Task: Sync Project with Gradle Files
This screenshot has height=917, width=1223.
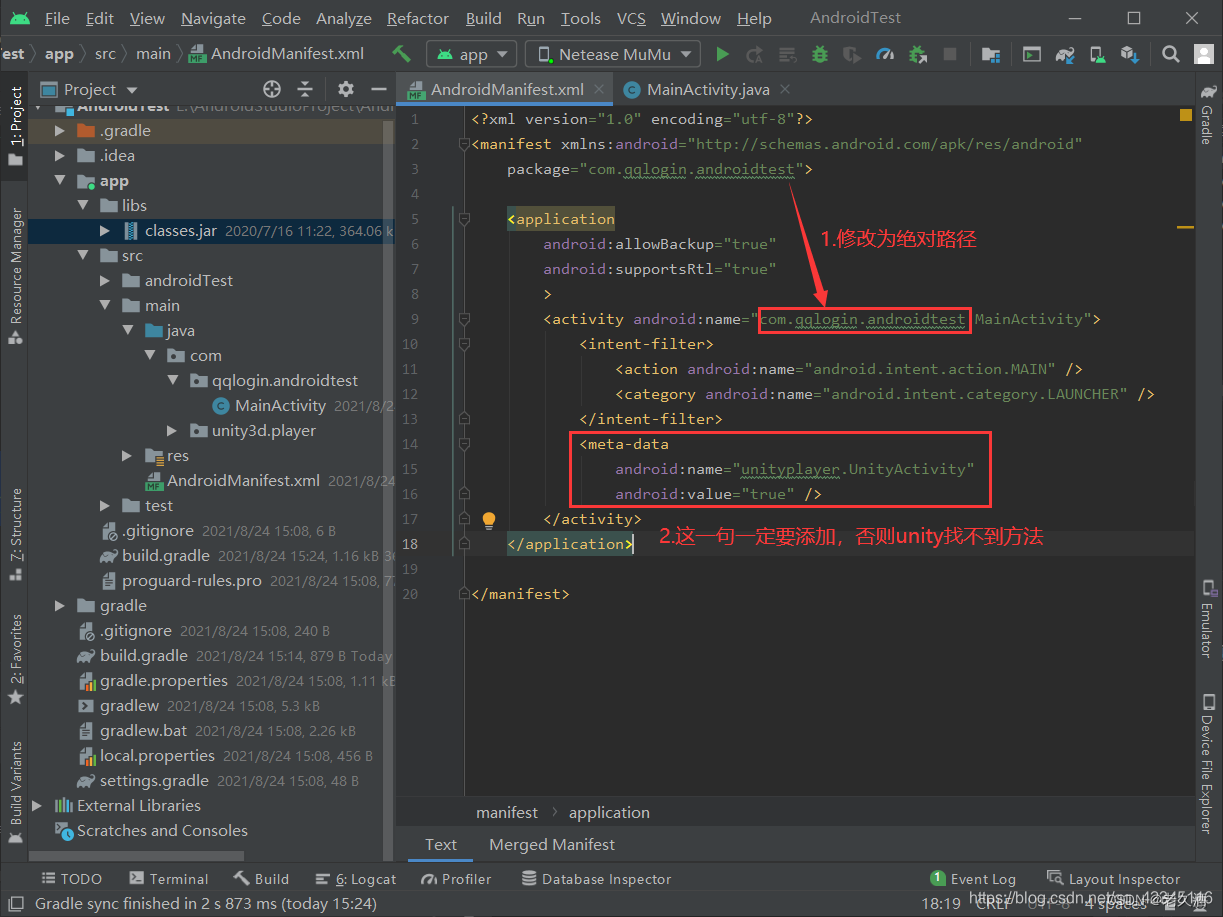Action: 1062,54
